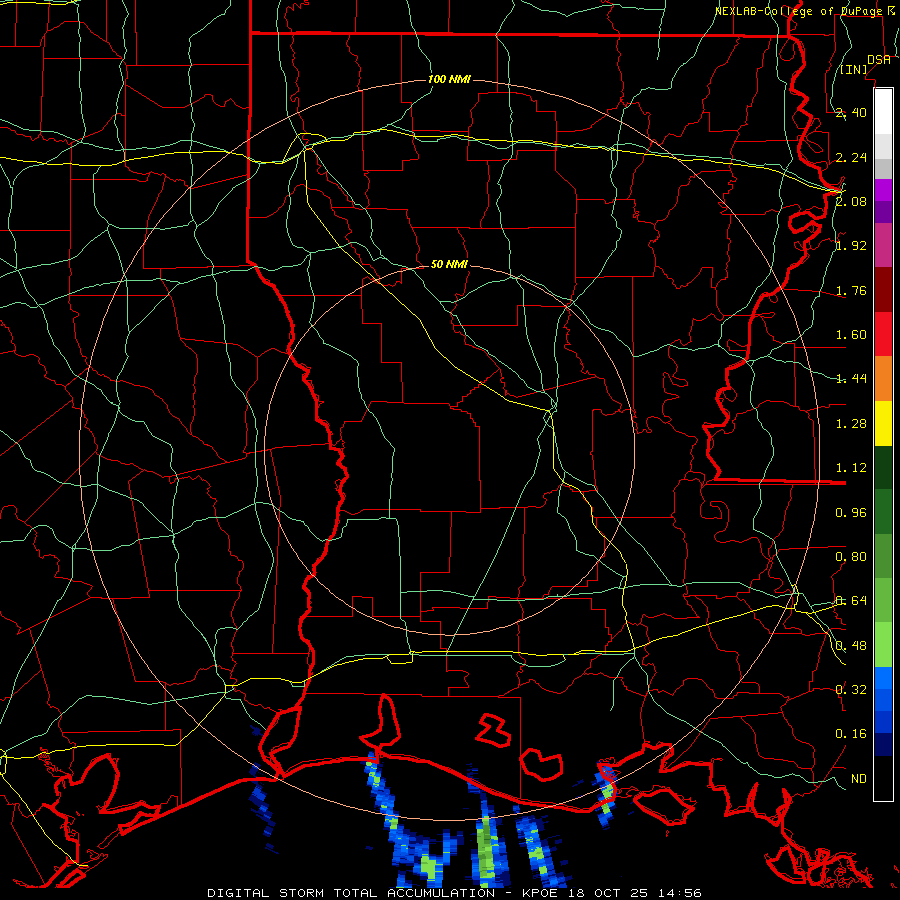Click the ND no-data label

859,779
